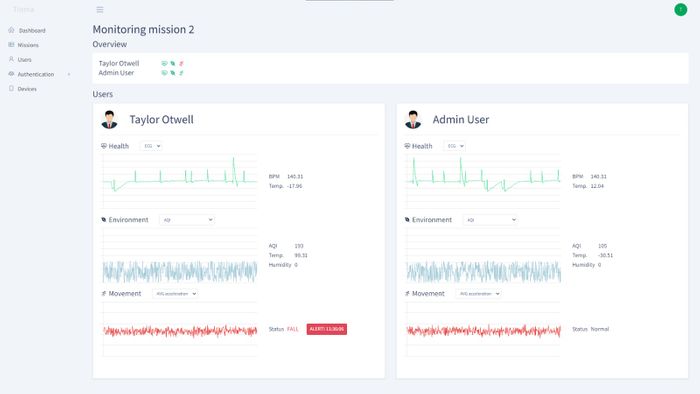The image size is (700, 394).
Task: Click Taylor Otwell's red movement icon in Overview
Action: pos(181,63)
